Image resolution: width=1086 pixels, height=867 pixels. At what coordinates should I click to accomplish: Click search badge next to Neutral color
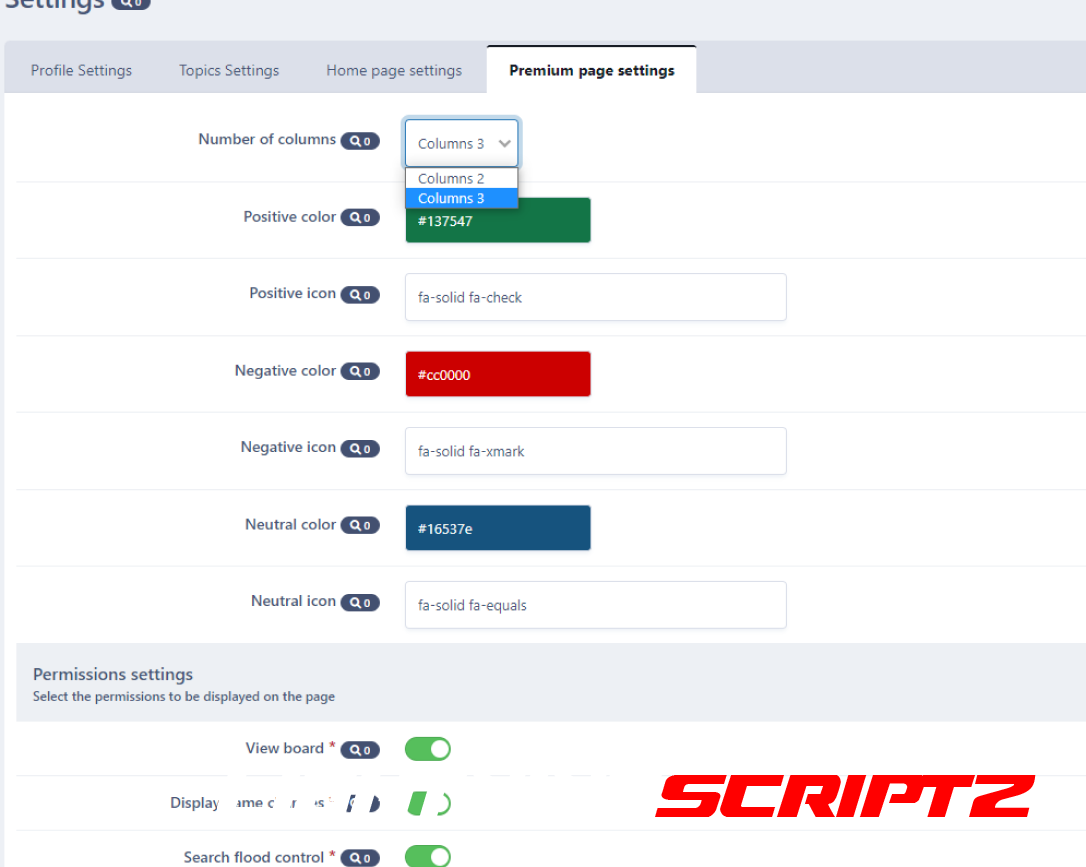pos(360,526)
